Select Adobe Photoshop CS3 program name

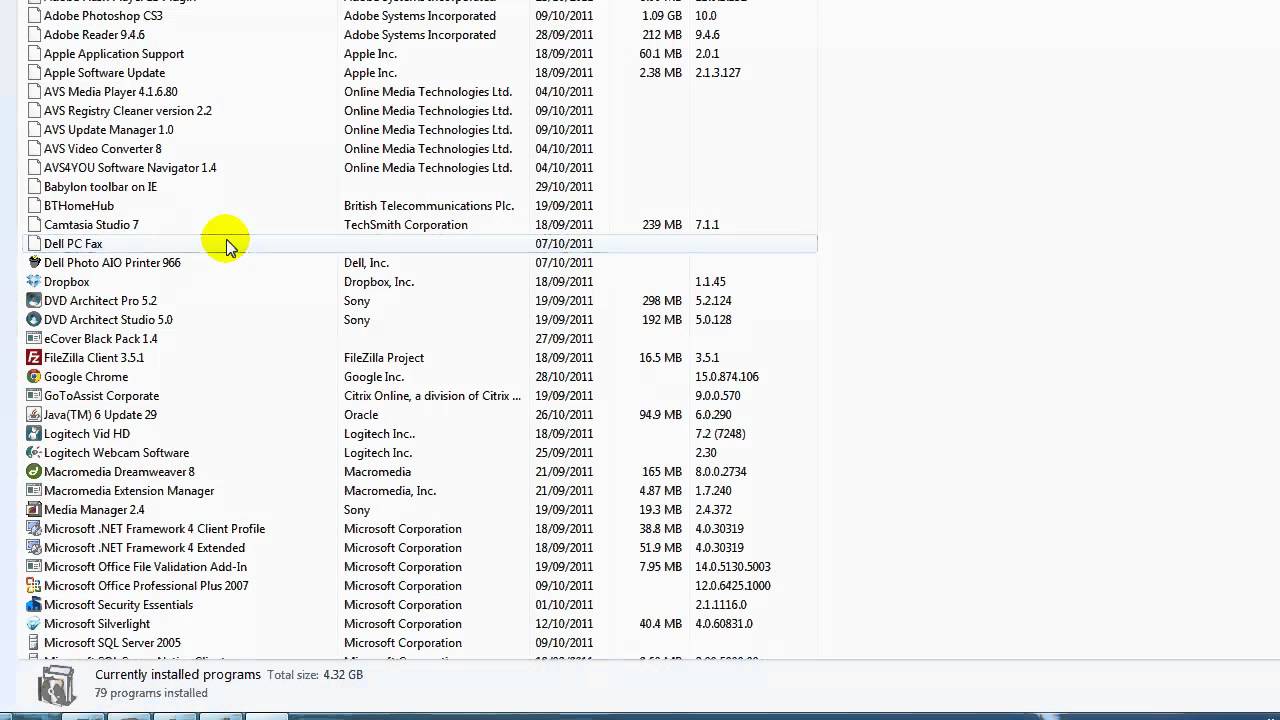click(103, 16)
